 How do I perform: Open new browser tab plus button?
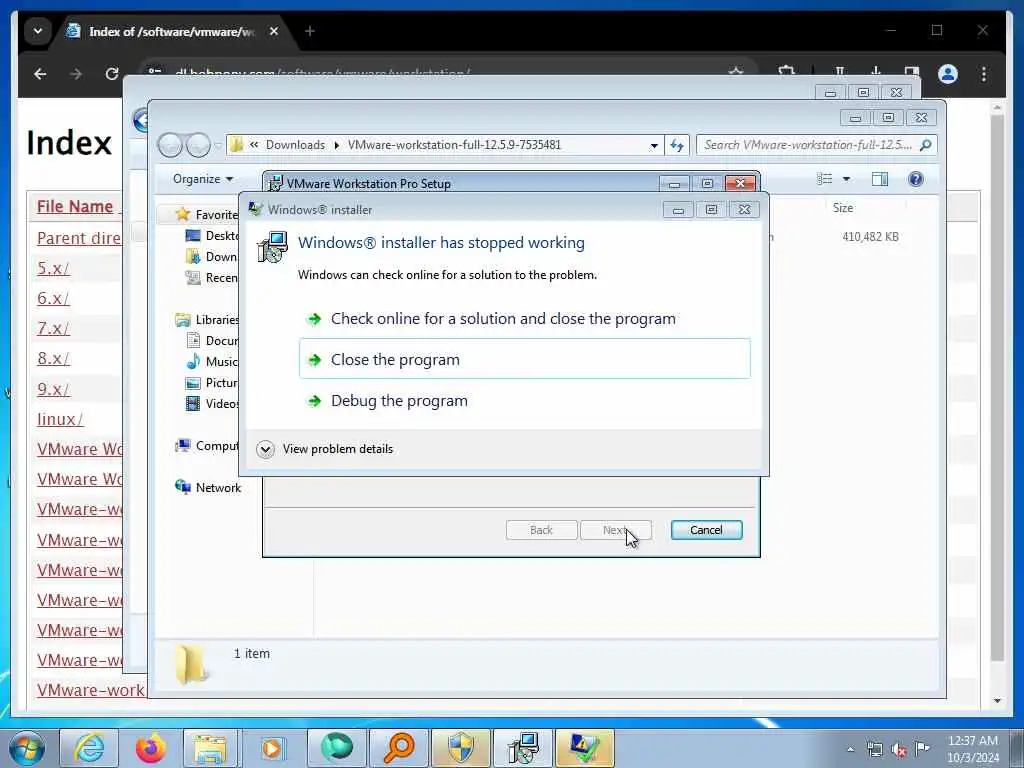(310, 31)
